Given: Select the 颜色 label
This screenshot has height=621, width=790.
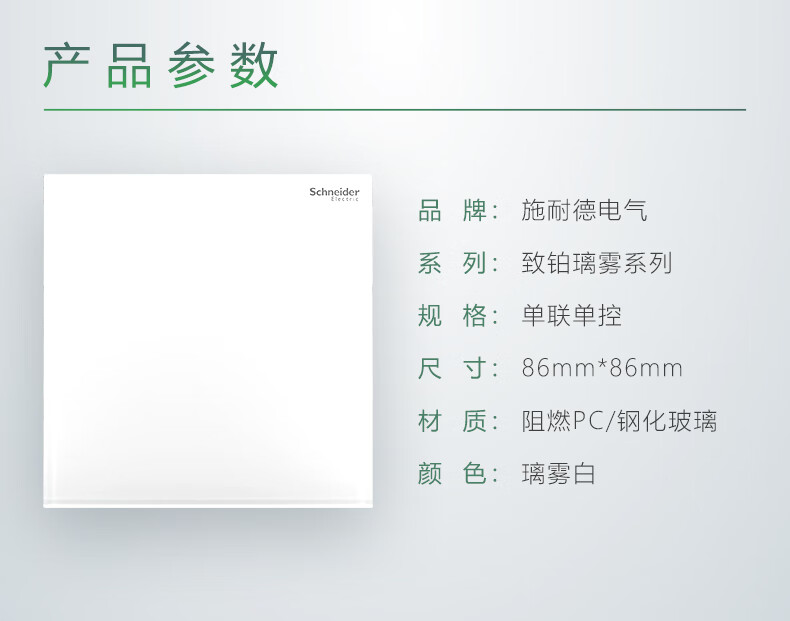Looking at the screenshot, I should click(458, 473).
